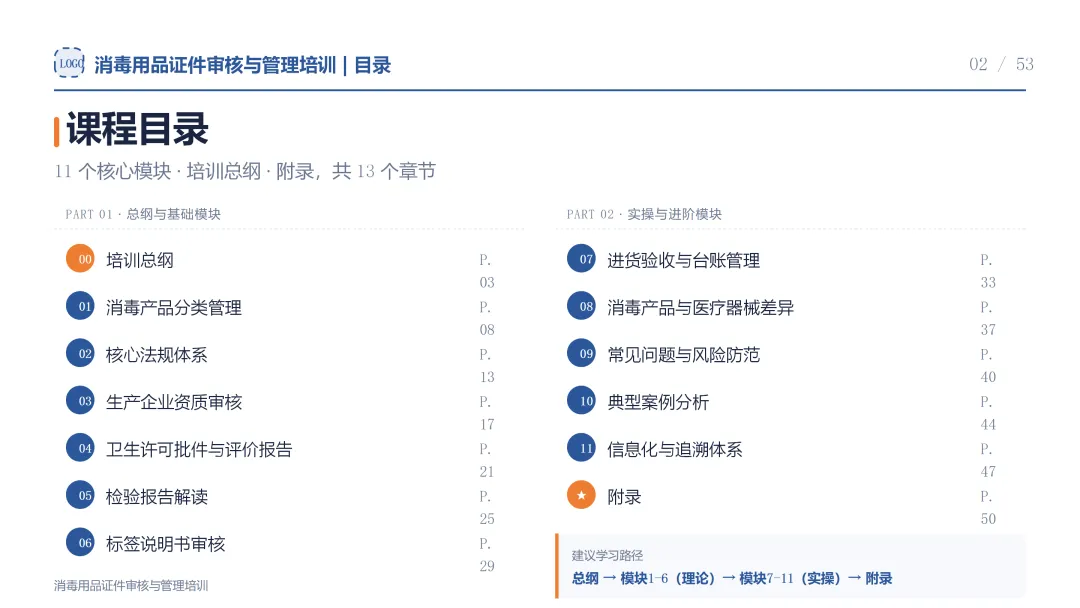Open the 培训总纲 chapter entry
1080x608 pixels.
[140, 260]
